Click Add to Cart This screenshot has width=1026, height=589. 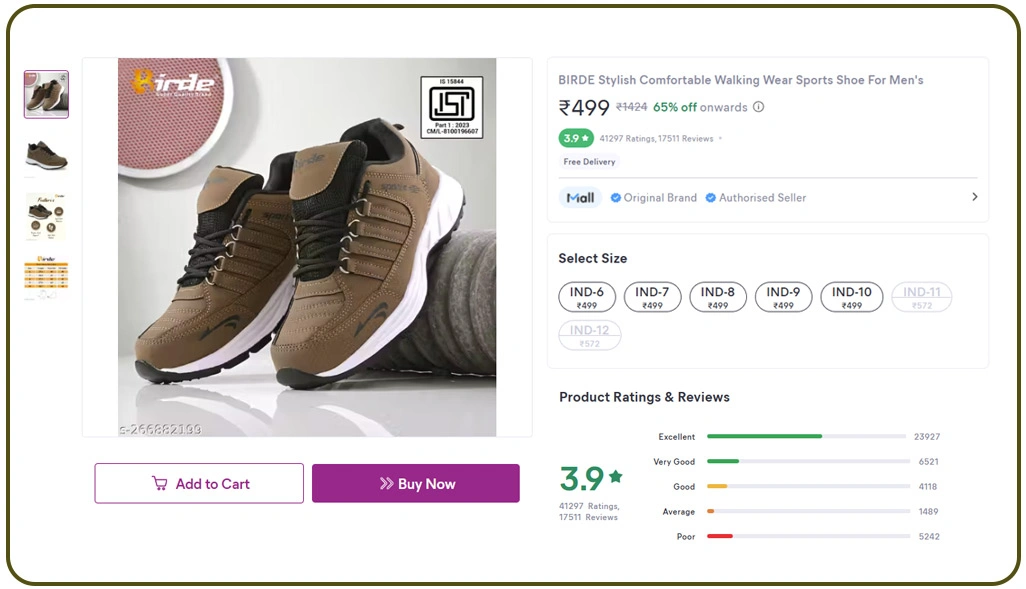tap(199, 483)
